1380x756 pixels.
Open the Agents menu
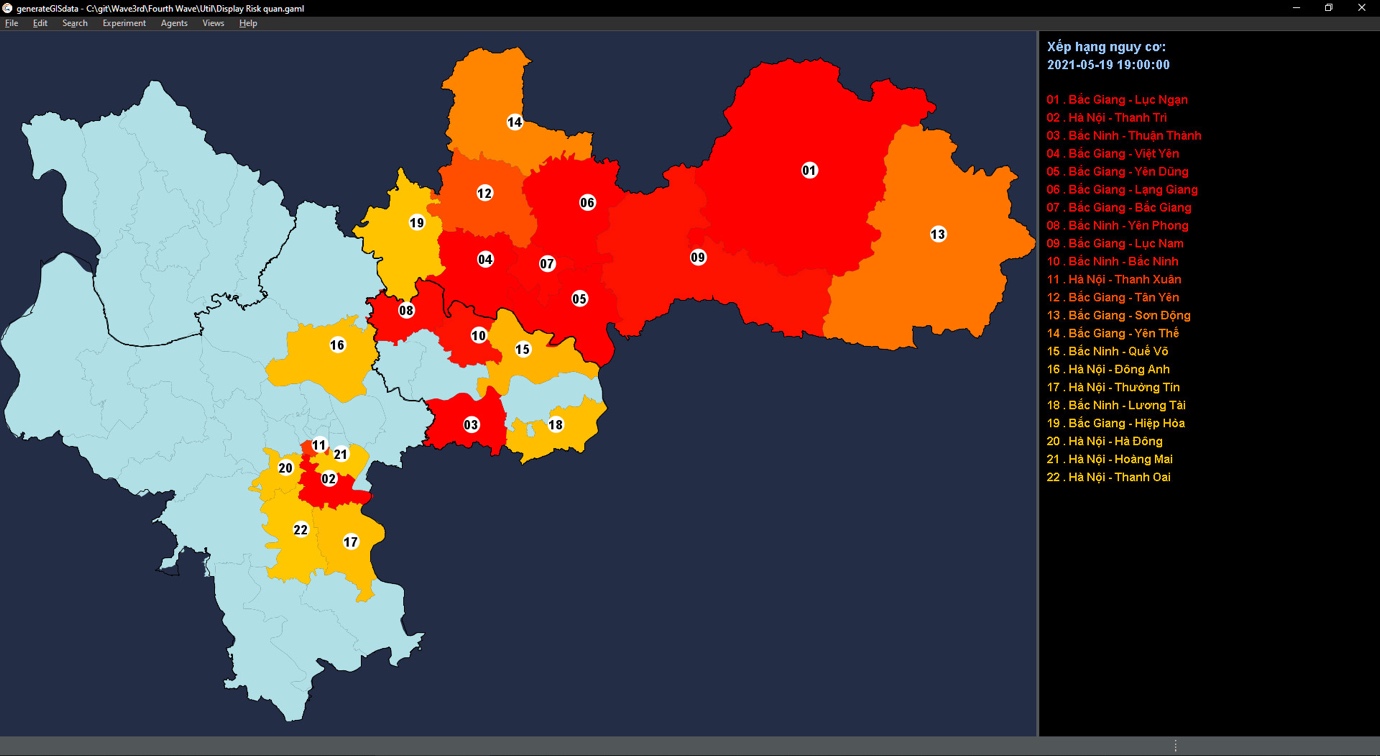174,23
